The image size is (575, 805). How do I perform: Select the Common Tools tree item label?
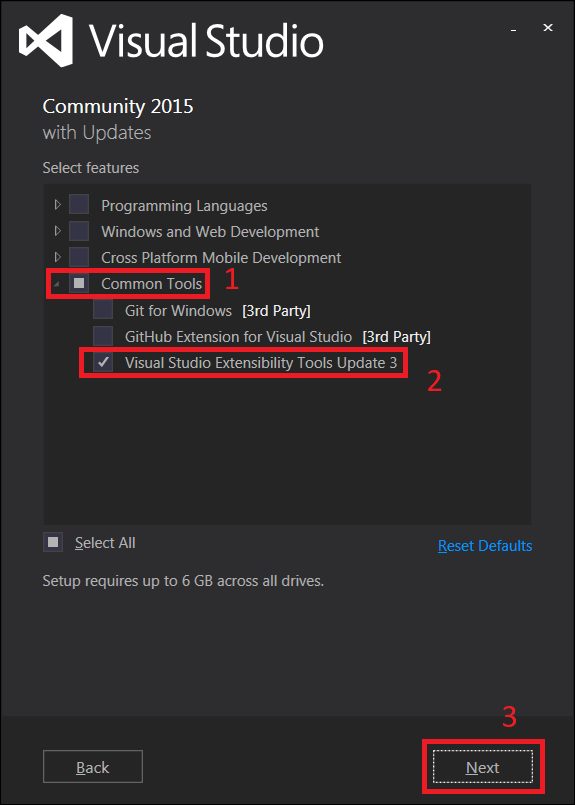(152, 283)
